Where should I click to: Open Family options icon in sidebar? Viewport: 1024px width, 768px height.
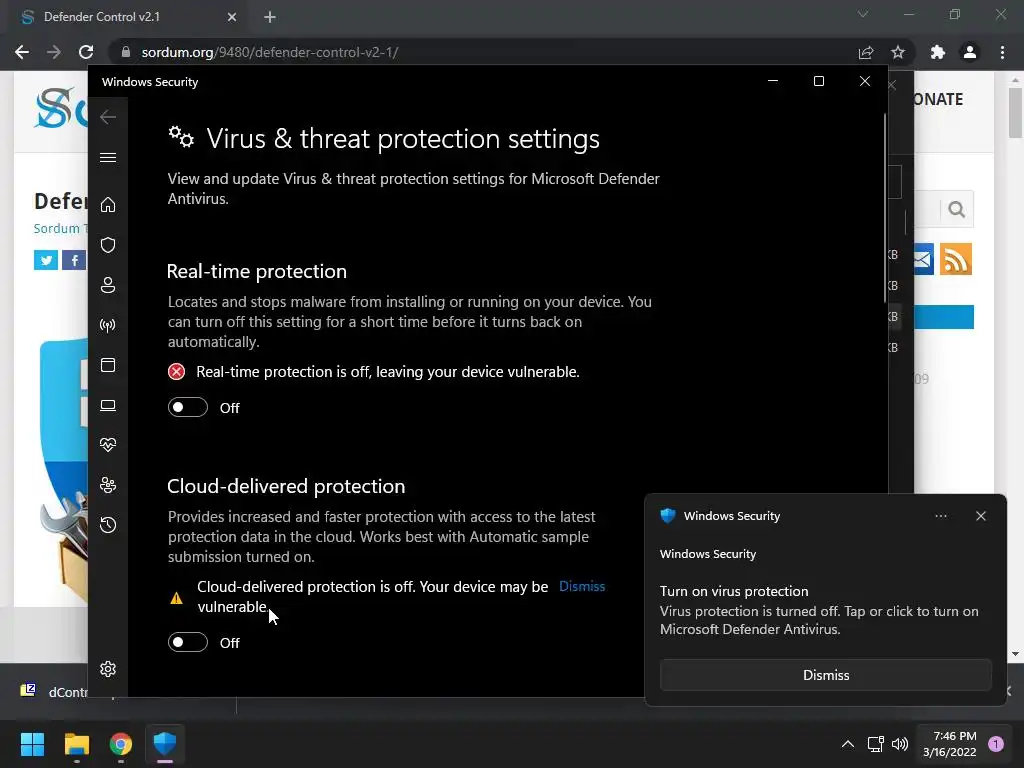108,485
